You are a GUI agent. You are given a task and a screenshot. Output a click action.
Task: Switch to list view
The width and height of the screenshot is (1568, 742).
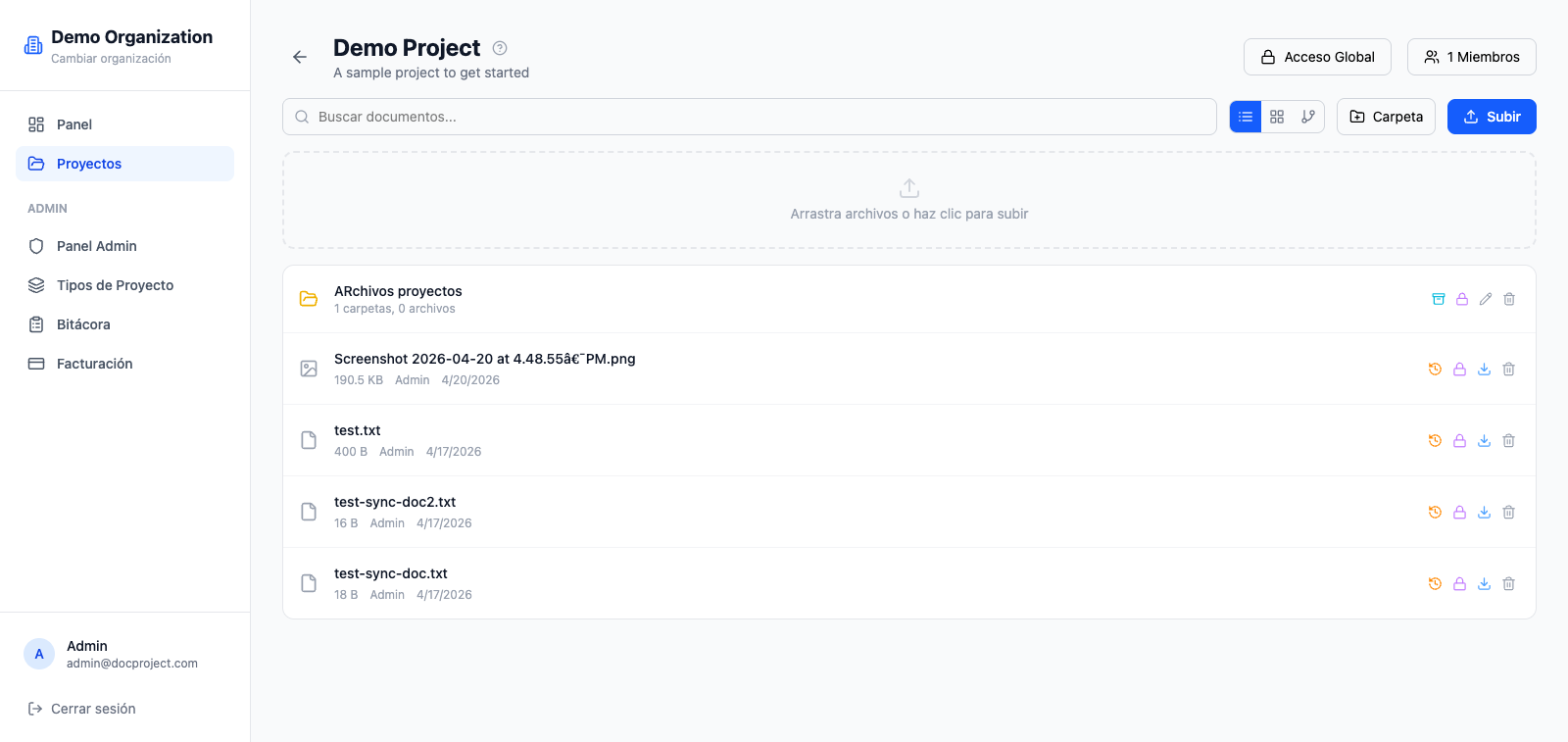click(1246, 117)
